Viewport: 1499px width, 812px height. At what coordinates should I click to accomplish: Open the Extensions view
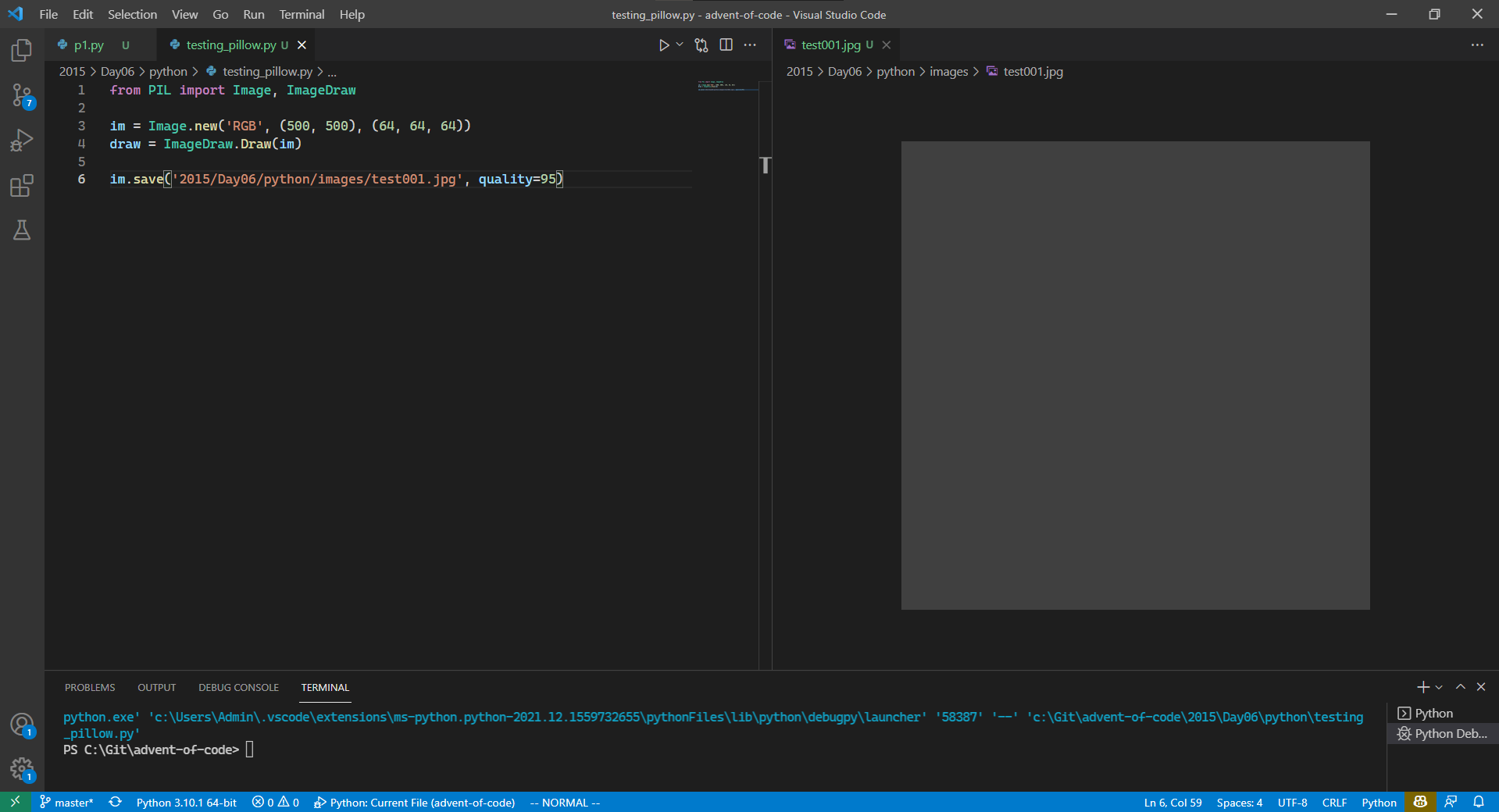pyautogui.click(x=22, y=186)
